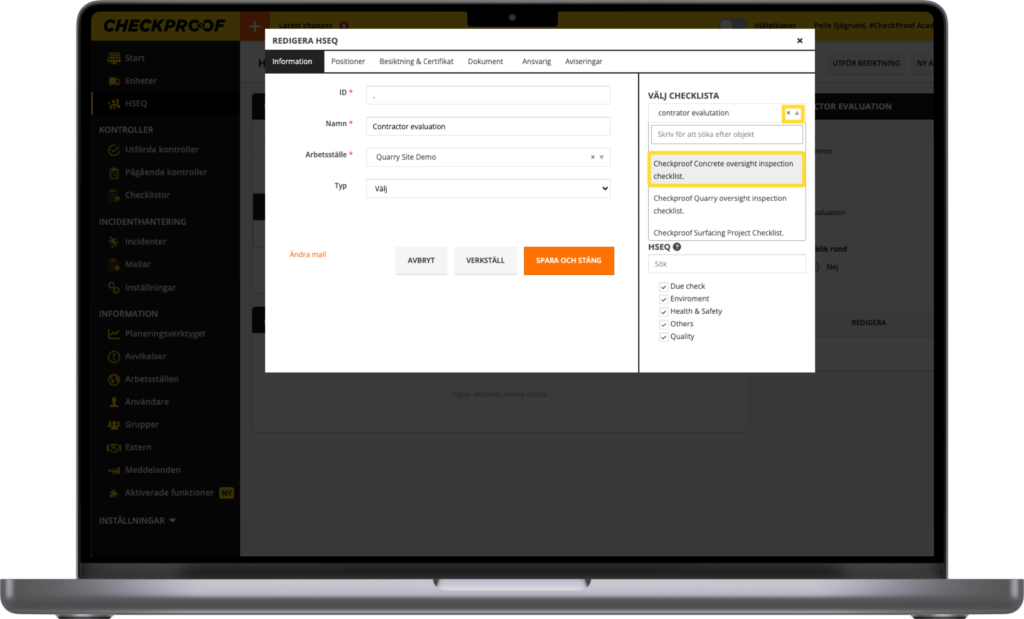Screen dimensions: 1024x619
Task: Open the Typ dropdown showing Välj
Action: click(487, 188)
